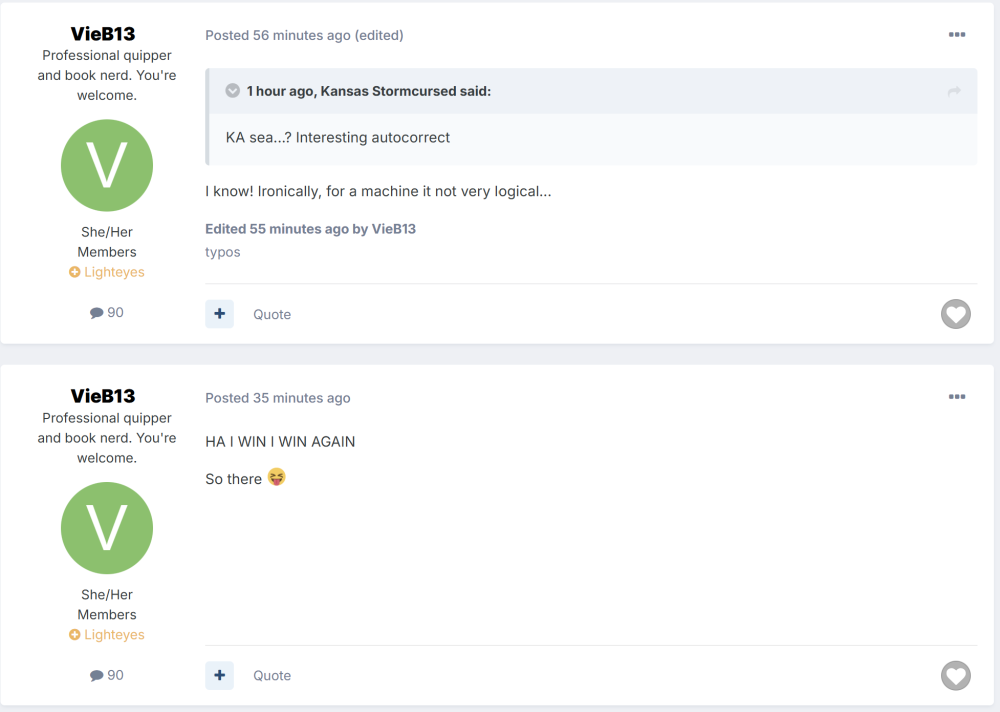
Task: Open options menu for post from 56 minutes ago
Action: pyautogui.click(x=956, y=34)
